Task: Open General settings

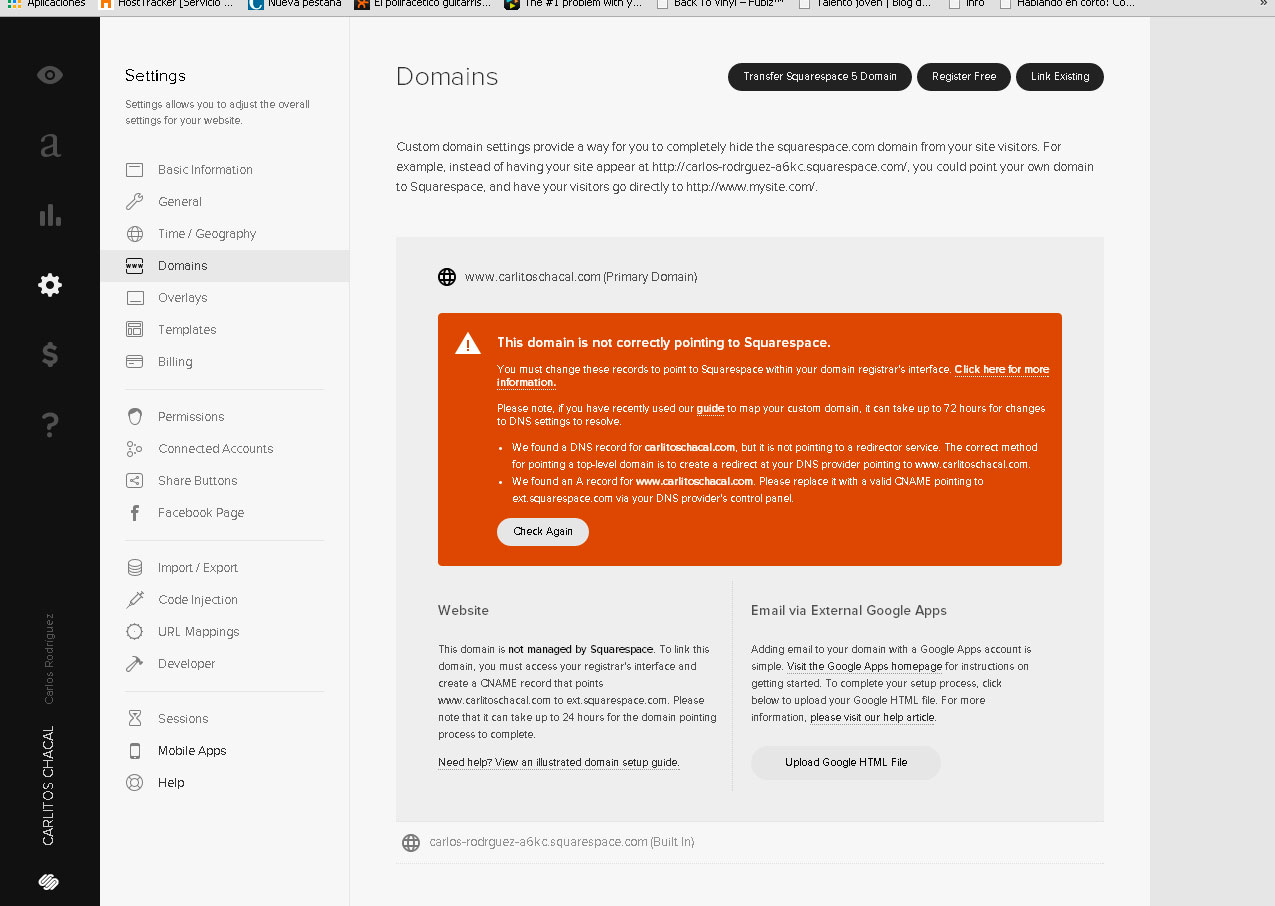Action: tap(180, 202)
